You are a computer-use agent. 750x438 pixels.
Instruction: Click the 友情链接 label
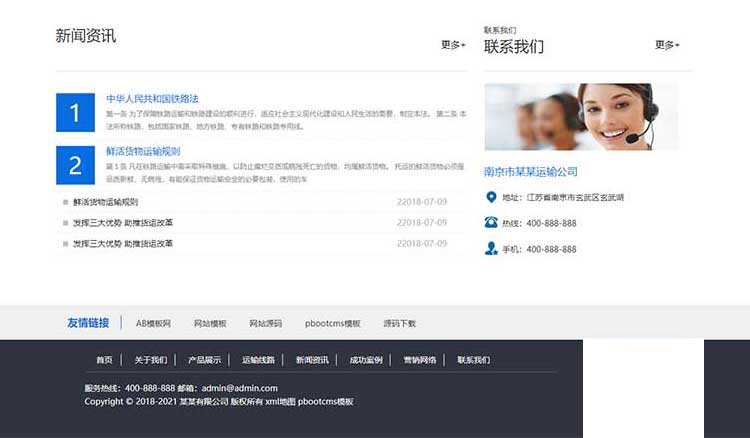click(x=88, y=323)
